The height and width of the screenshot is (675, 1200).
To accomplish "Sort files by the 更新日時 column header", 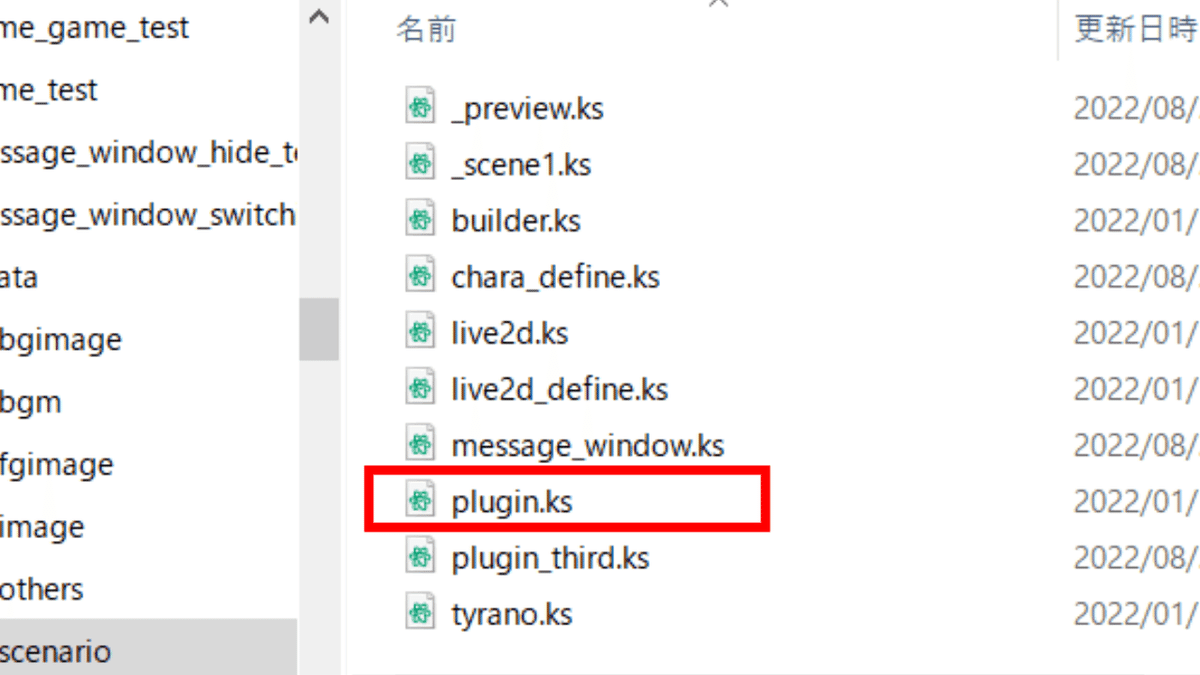I will 1134,29.
